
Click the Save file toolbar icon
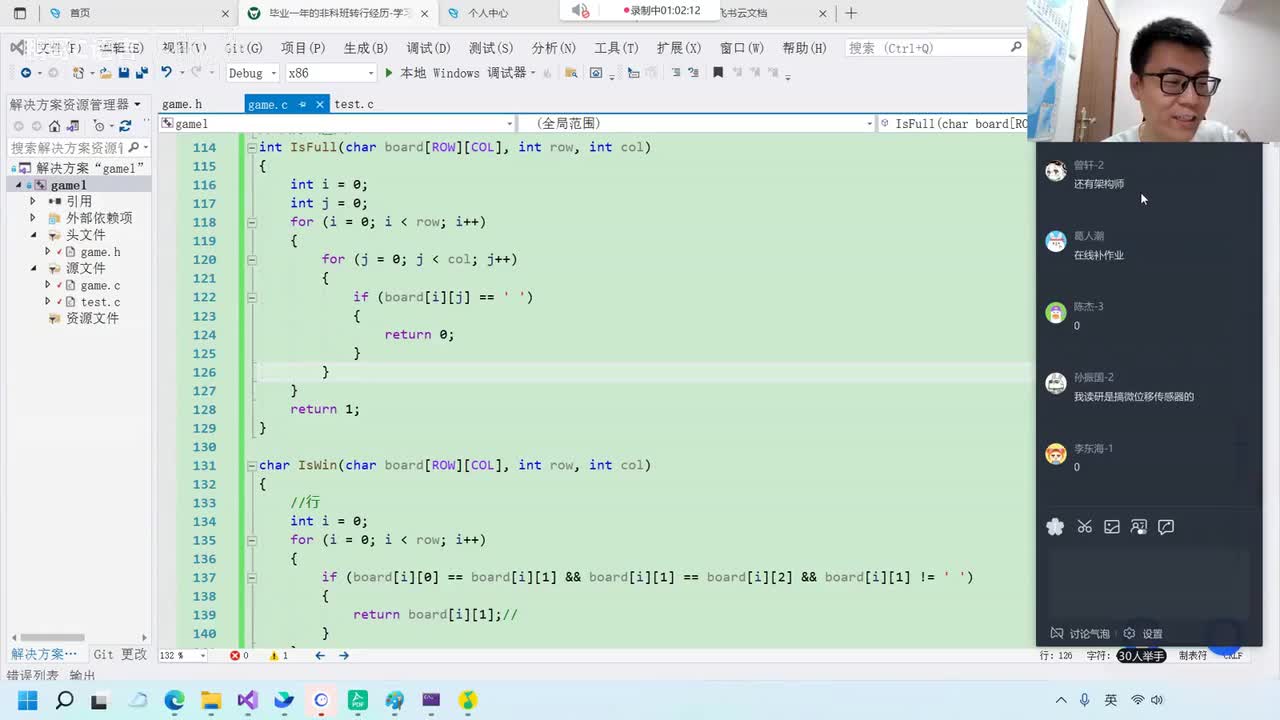click(x=124, y=73)
